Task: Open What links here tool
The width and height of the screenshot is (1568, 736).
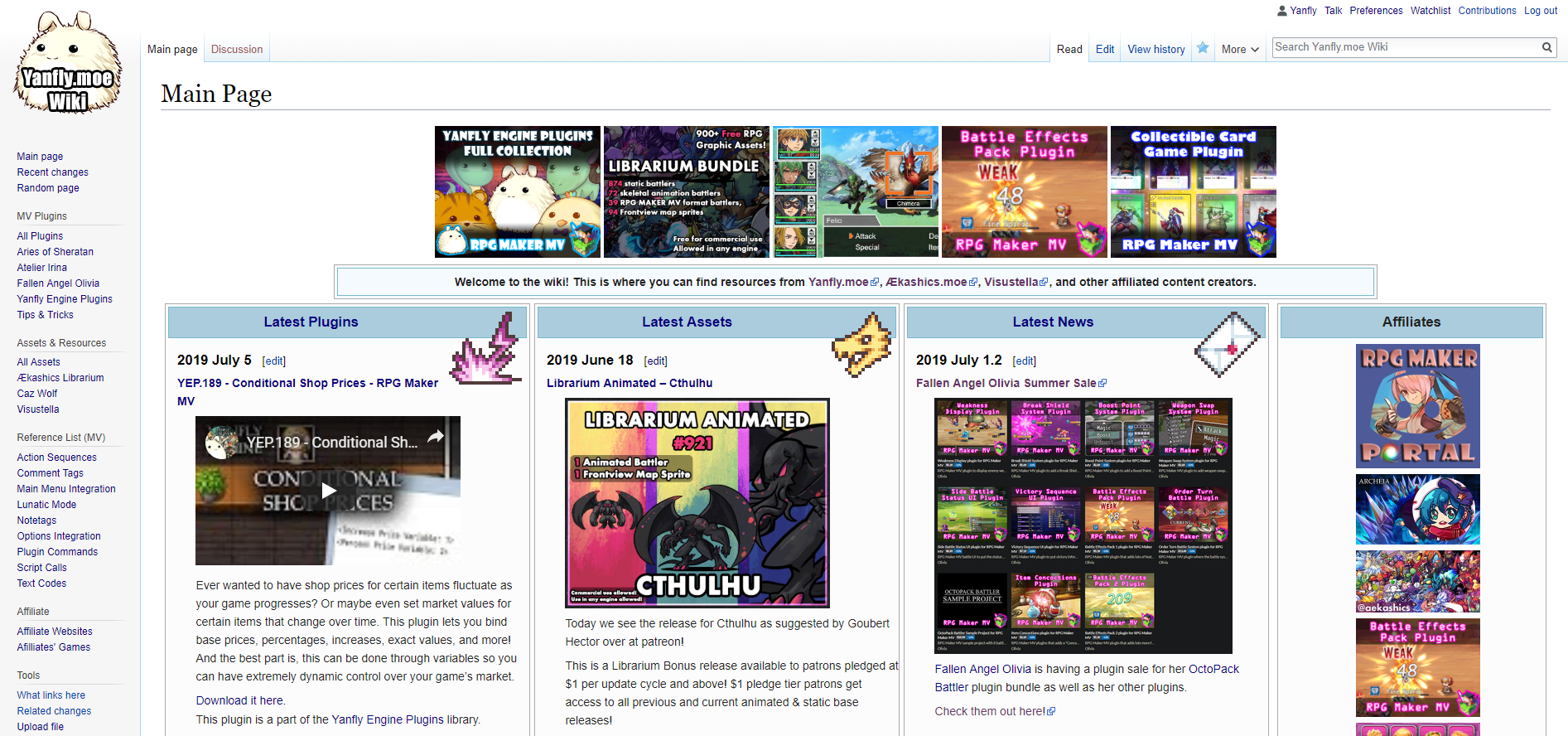Action: pyautogui.click(x=51, y=695)
